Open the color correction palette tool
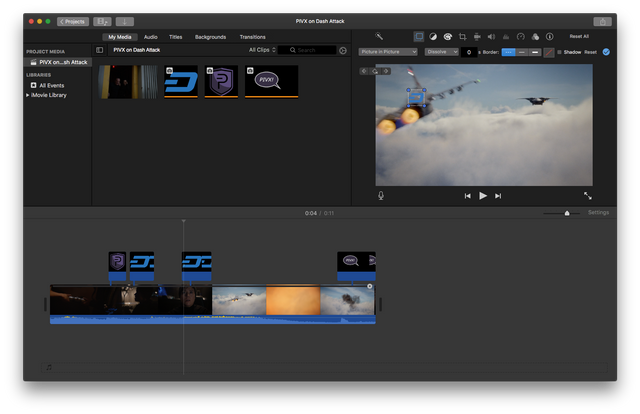 point(447,36)
